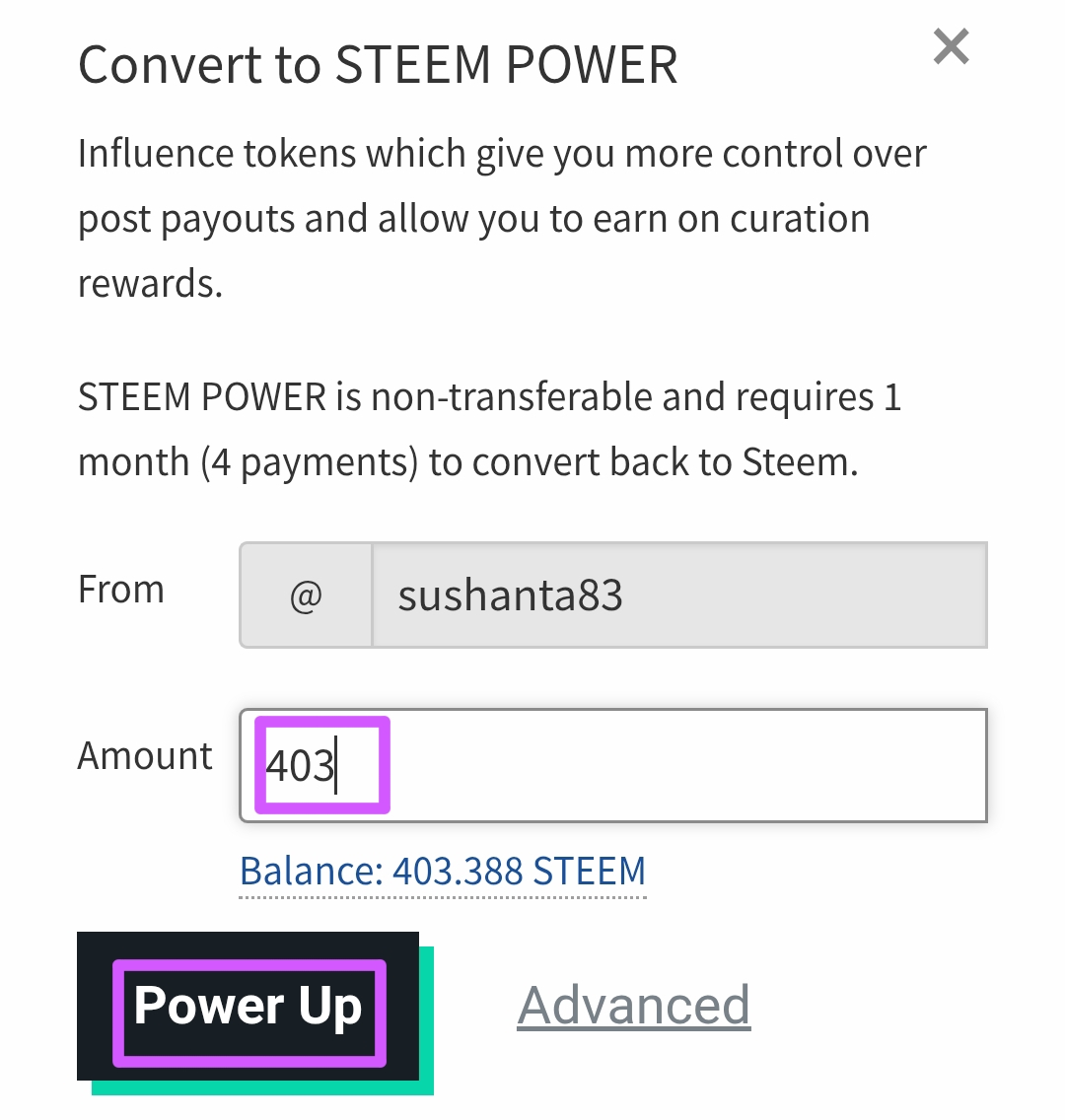Click the 4 payments notice line
This screenshot has width=1065, height=1120.
(467, 462)
